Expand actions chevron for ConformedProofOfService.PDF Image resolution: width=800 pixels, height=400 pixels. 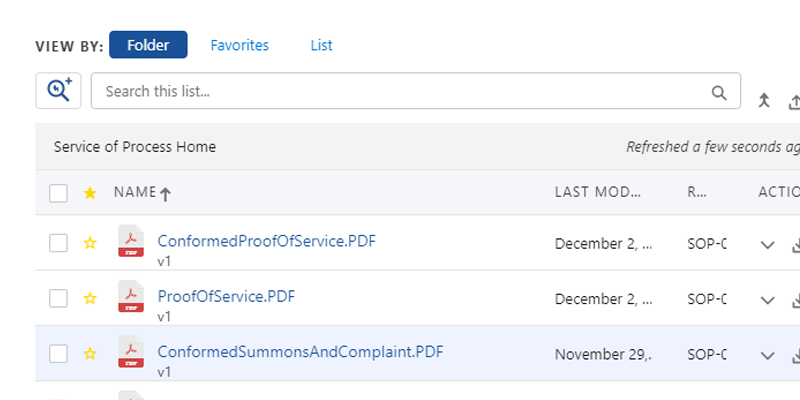point(768,245)
